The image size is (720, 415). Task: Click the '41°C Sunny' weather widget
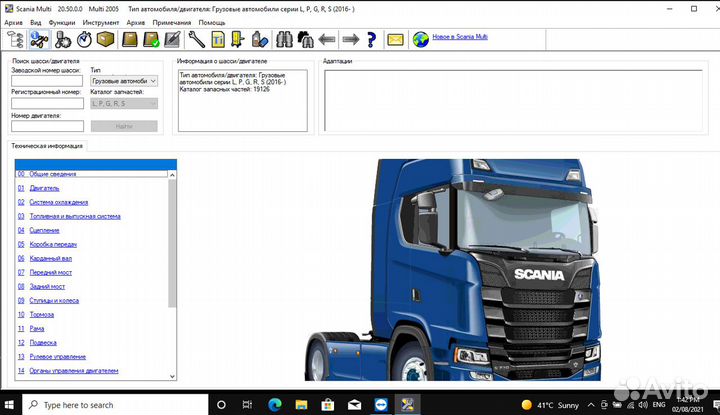click(x=550, y=405)
